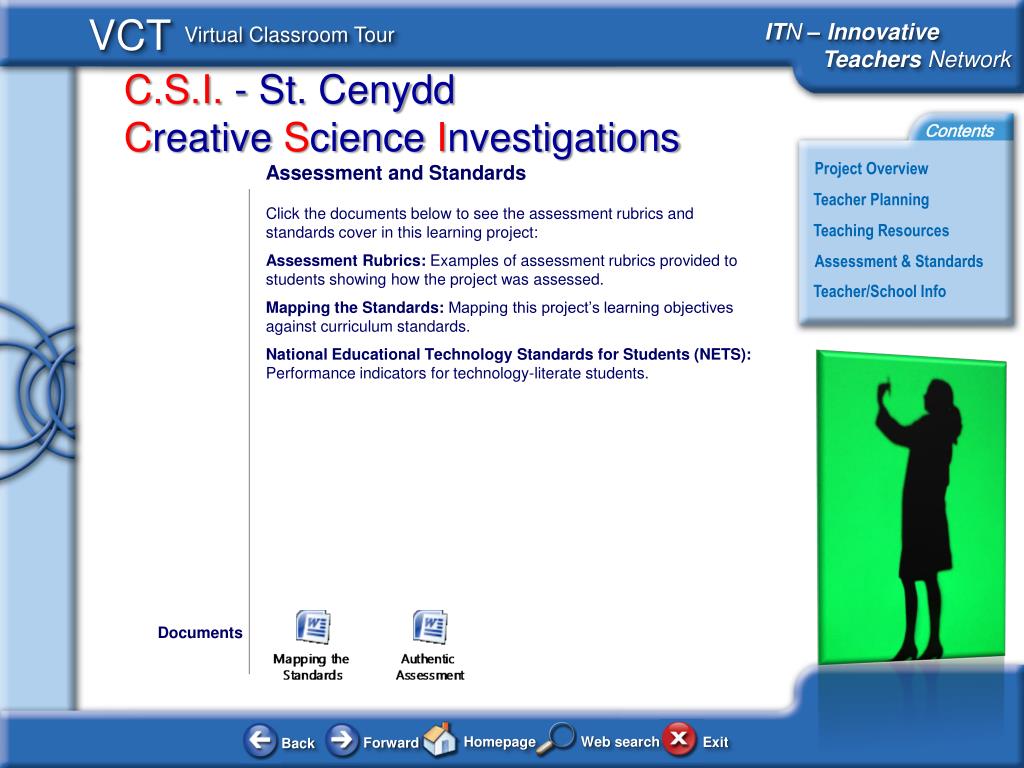Select Teacher/School Info in Contents
This screenshot has width=1024, height=768.
[x=879, y=291]
